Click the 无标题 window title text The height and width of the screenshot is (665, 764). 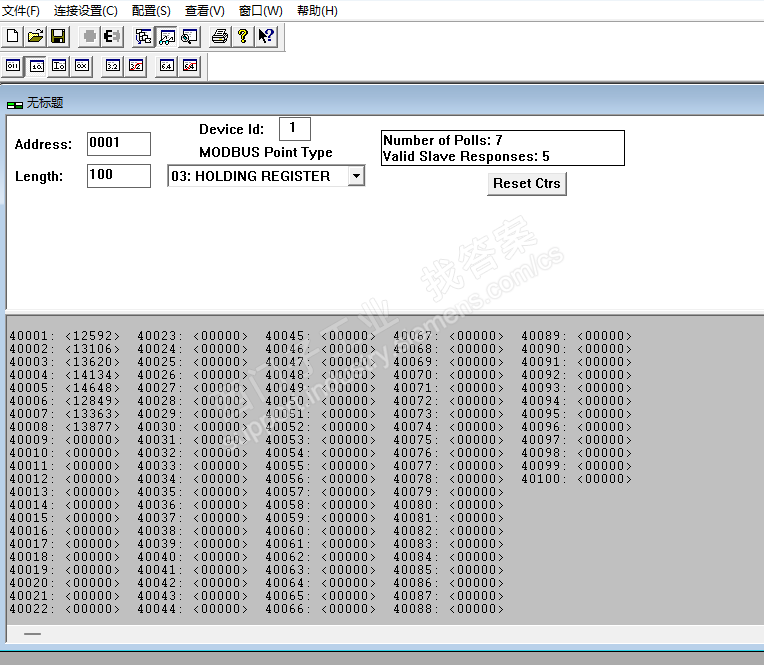45,103
